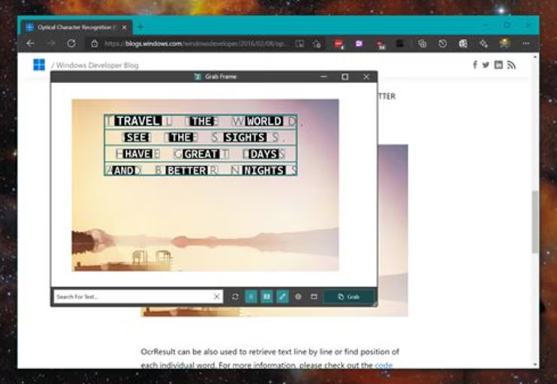The image size is (557, 384).
Task: Toggle the table mode button in Grab Frame
Action: point(267,297)
